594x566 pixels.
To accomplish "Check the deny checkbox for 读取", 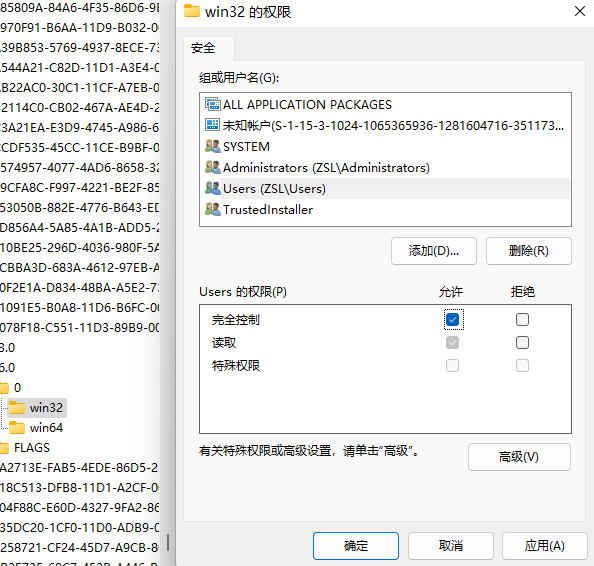I will click(522, 343).
